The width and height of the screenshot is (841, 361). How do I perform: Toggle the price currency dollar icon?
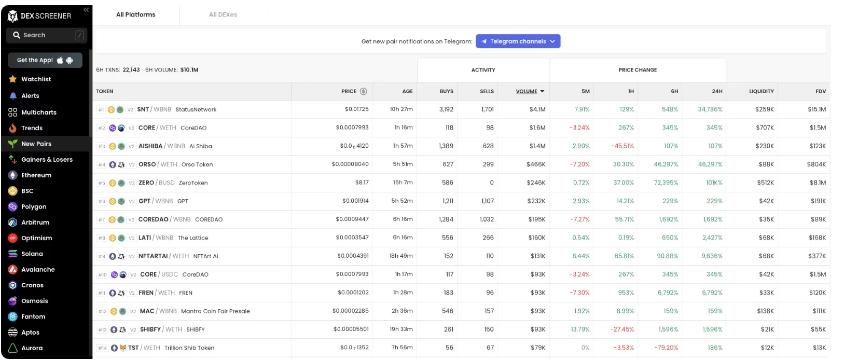363,91
